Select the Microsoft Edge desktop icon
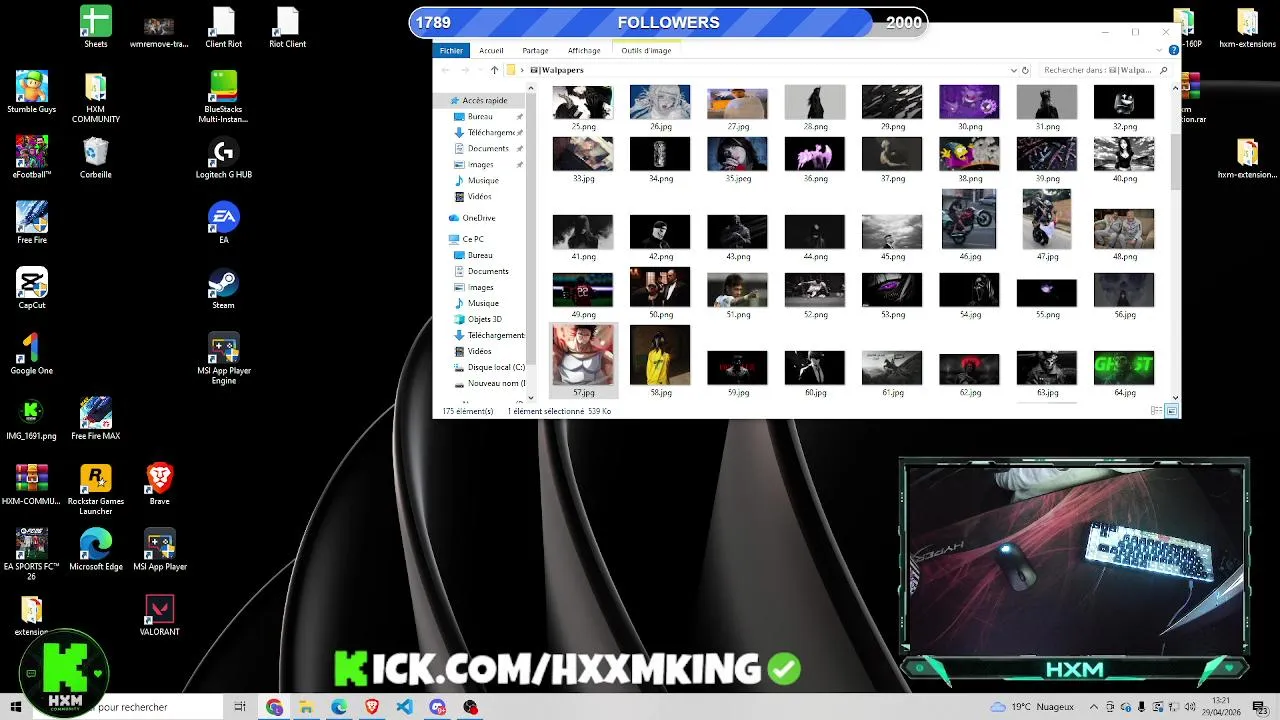 click(x=96, y=549)
